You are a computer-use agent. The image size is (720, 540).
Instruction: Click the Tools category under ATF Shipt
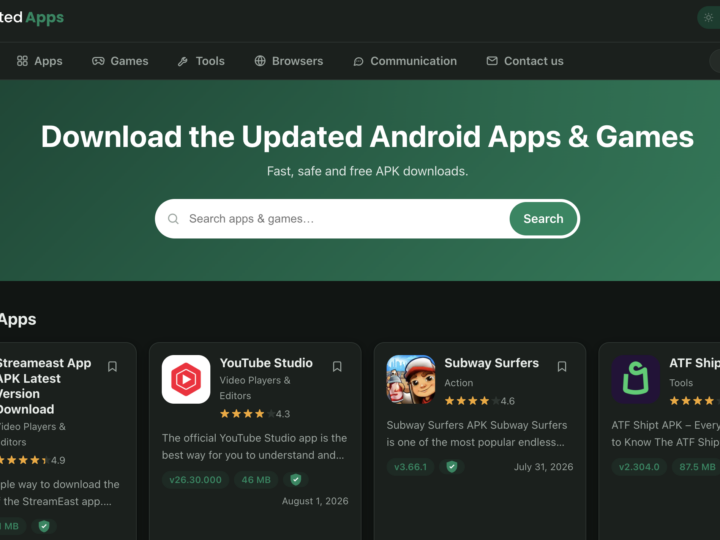[681, 382]
